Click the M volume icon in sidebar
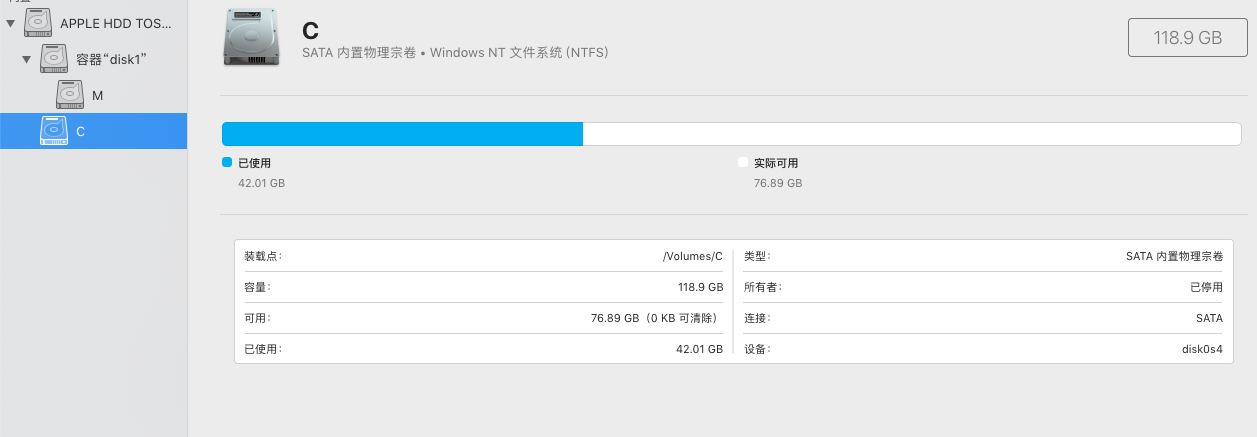1257x437 pixels. [x=70, y=95]
